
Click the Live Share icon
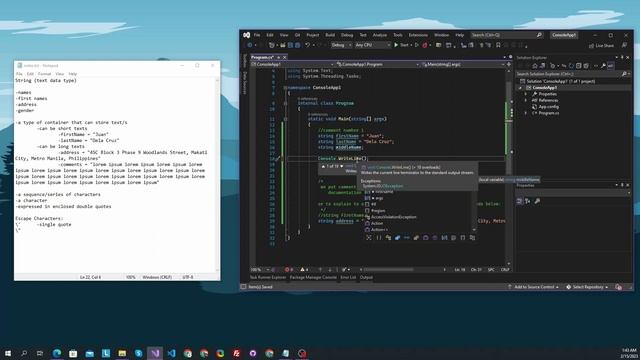pos(591,46)
